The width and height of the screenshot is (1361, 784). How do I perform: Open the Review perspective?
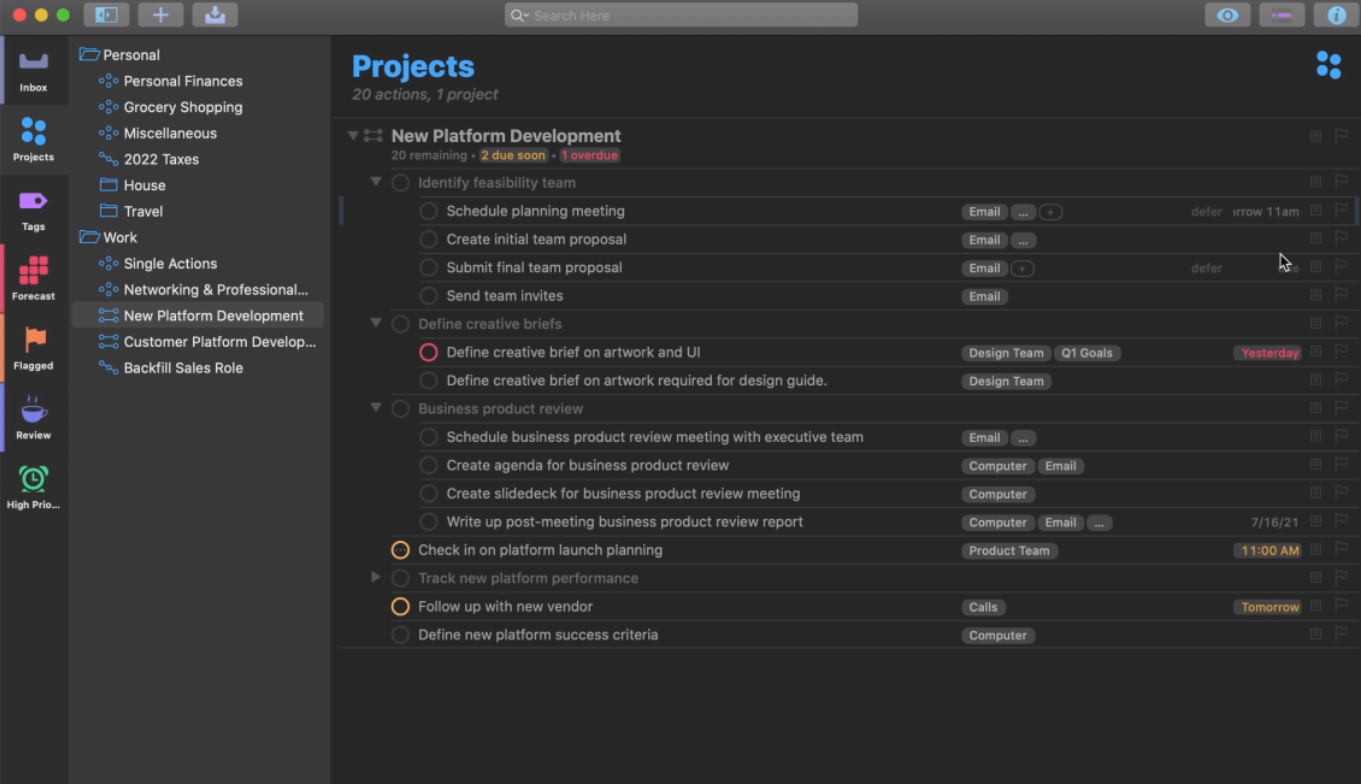coord(34,417)
